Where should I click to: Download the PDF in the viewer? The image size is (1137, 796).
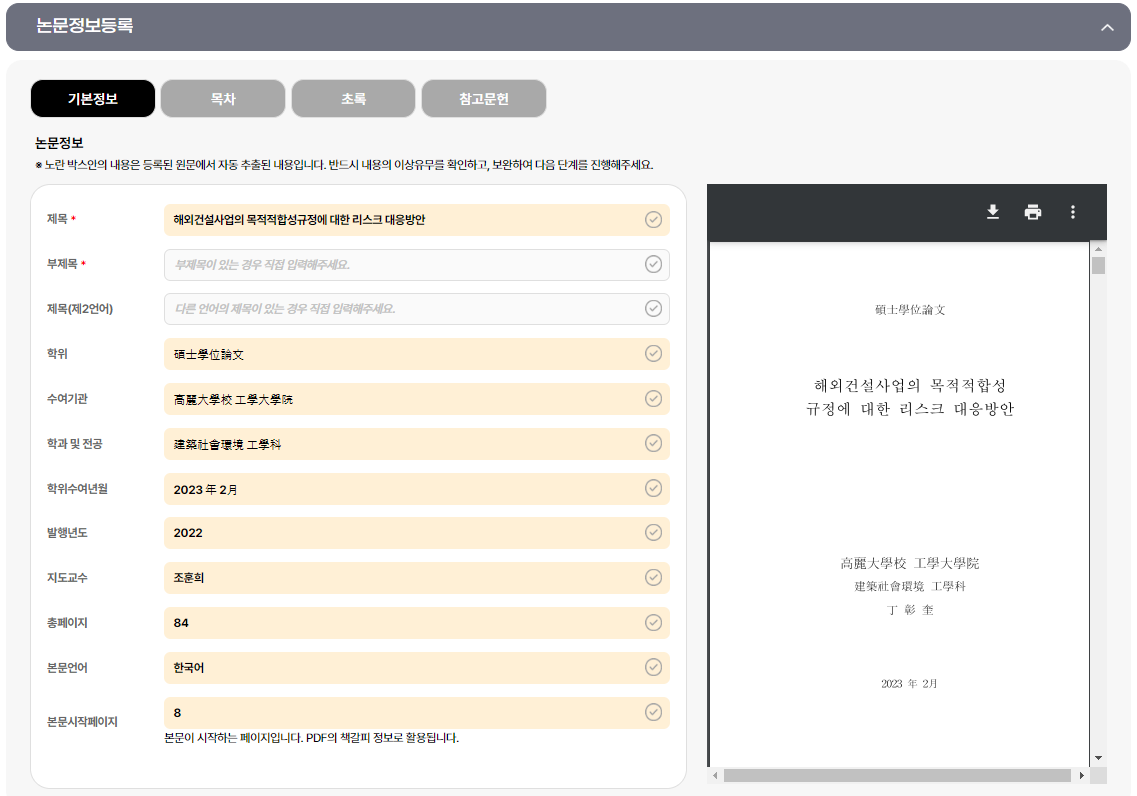(x=992, y=212)
